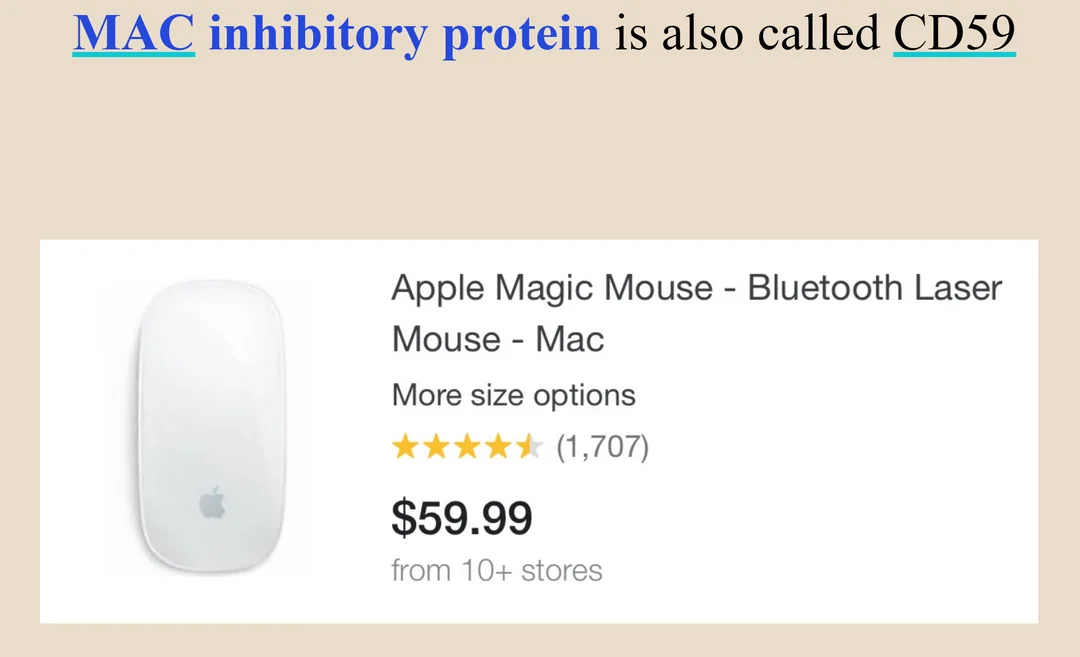1080x657 pixels.
Task: Click the blue 'inhibitory protein' text
Action: pos(404,33)
